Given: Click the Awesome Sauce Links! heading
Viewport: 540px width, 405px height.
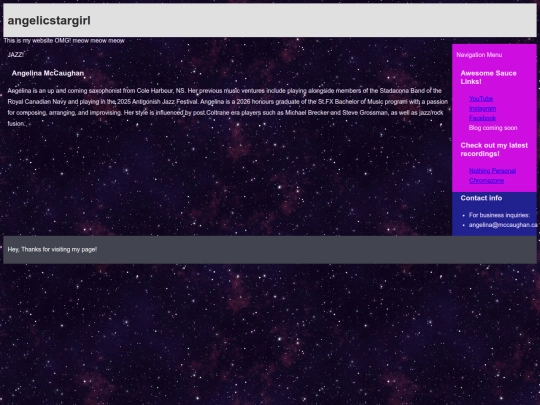Looking at the screenshot, I should click(488, 77).
